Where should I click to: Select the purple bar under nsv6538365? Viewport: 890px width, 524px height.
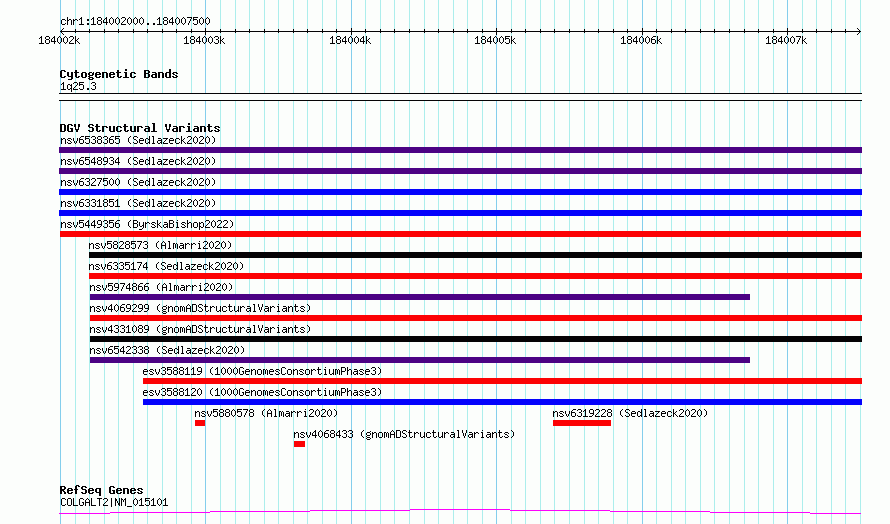[x=460, y=150]
